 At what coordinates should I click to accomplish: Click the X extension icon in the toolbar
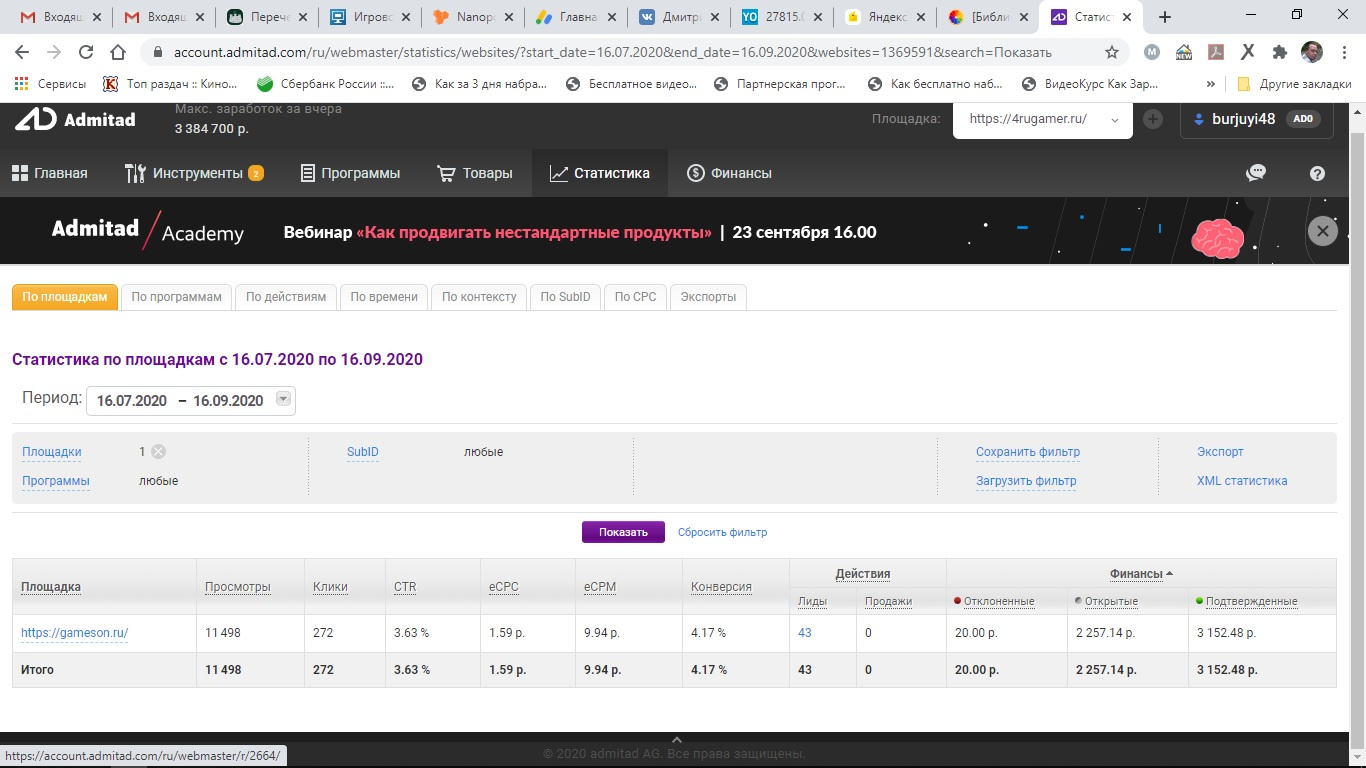(1248, 52)
